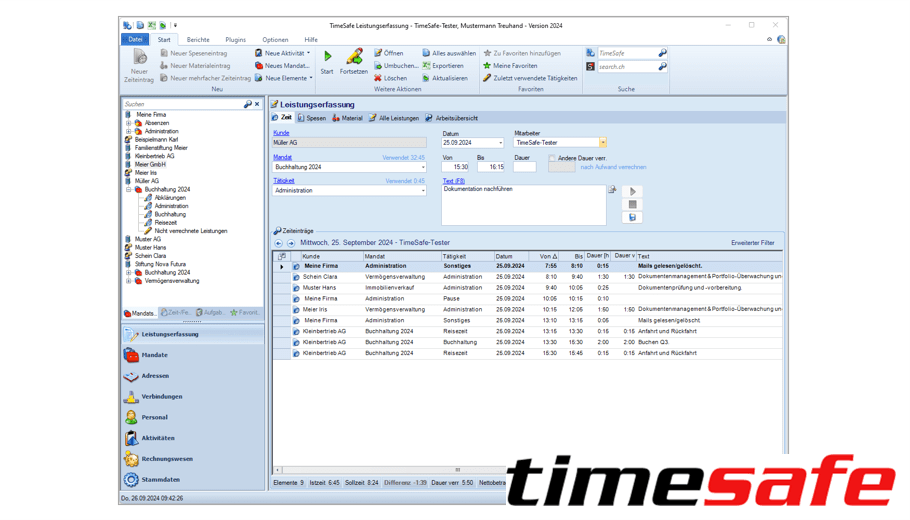Click into the Von time field
The width and height of the screenshot is (910, 520).
coord(458,168)
